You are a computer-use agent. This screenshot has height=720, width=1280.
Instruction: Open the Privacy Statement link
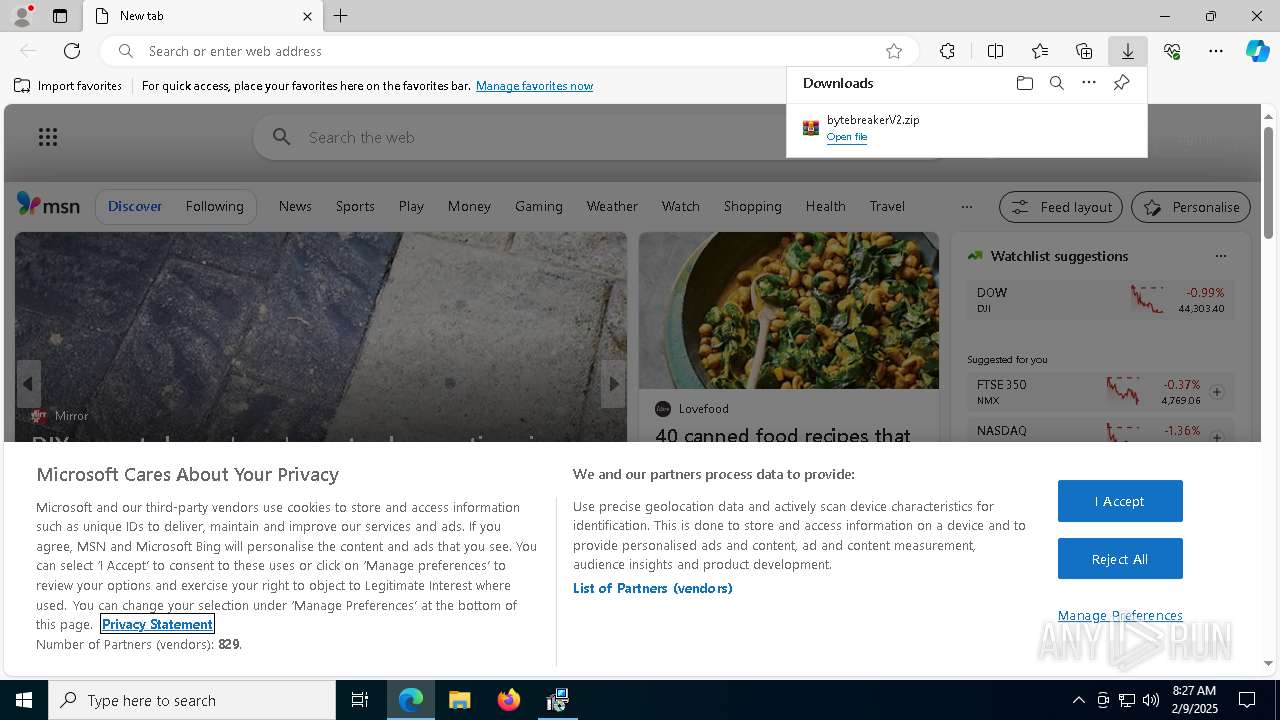157,624
